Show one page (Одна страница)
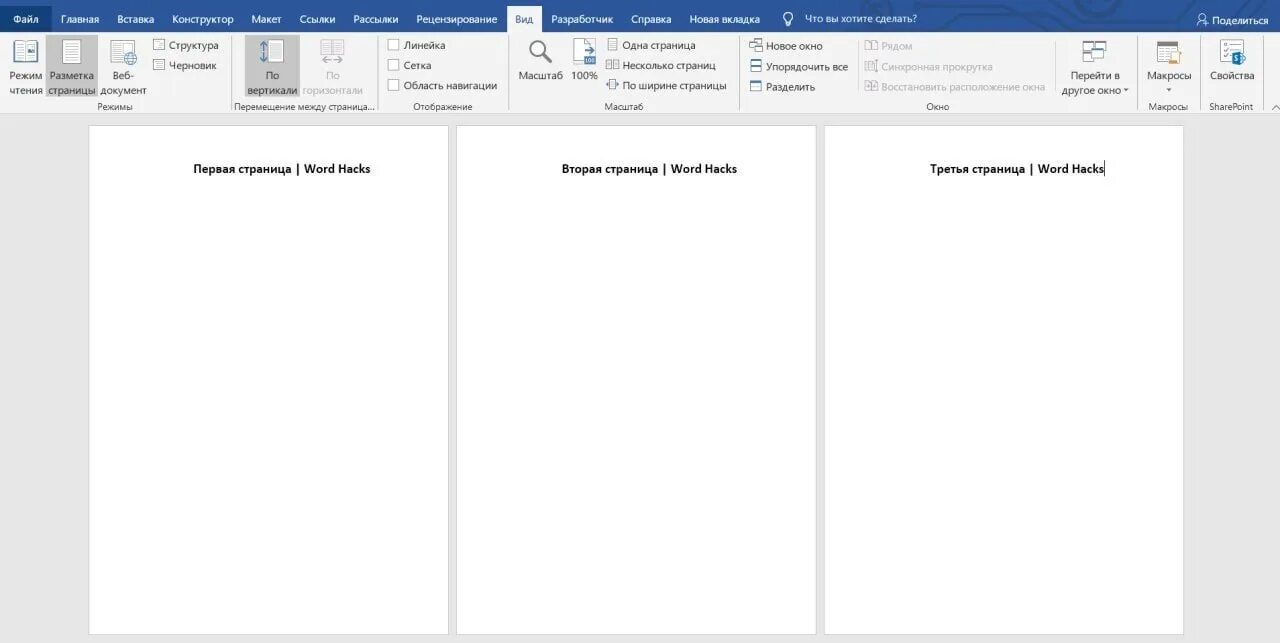Image resolution: width=1280 pixels, height=643 pixels. point(651,45)
